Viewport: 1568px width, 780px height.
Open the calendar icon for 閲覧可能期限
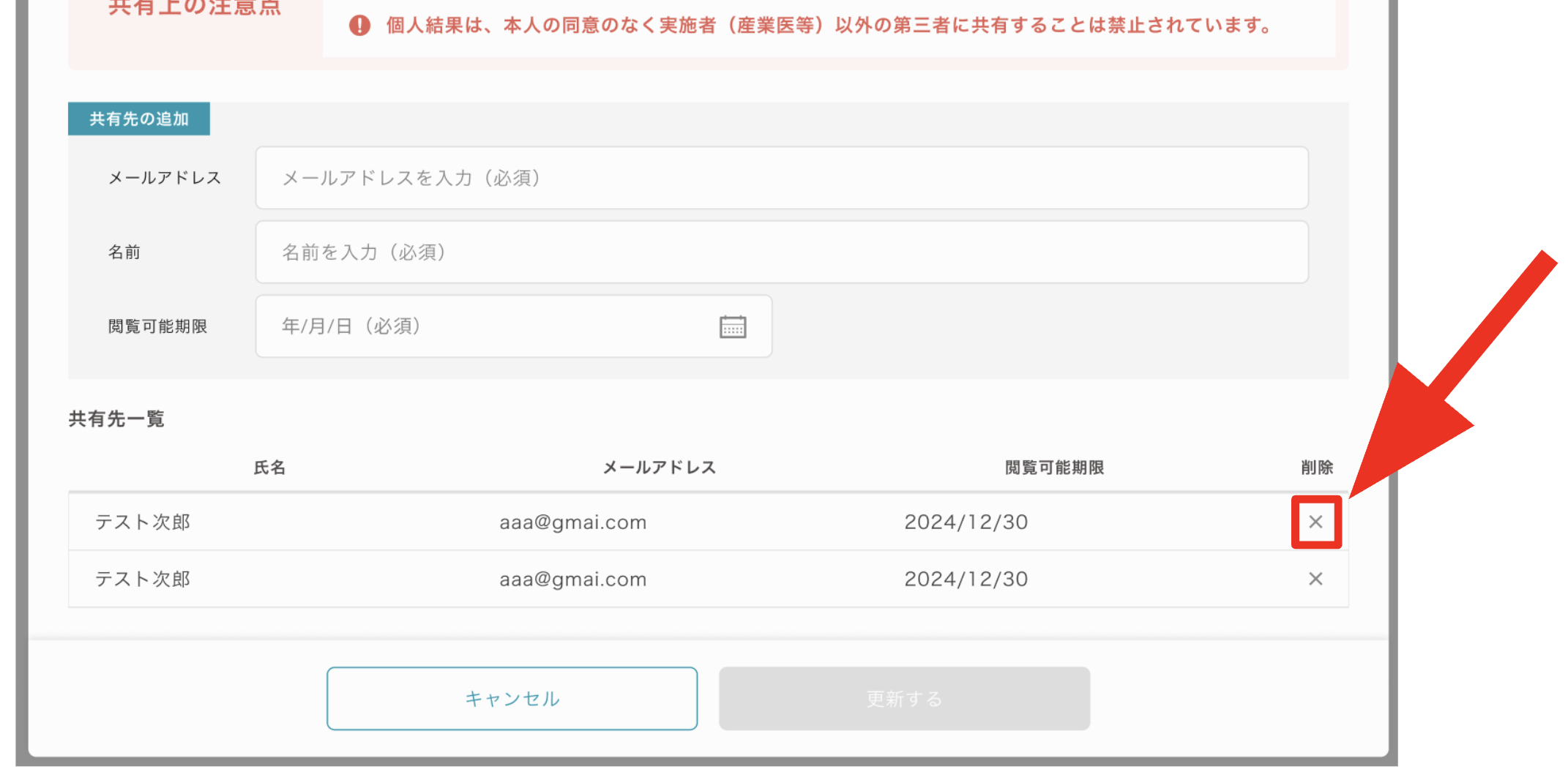(734, 326)
